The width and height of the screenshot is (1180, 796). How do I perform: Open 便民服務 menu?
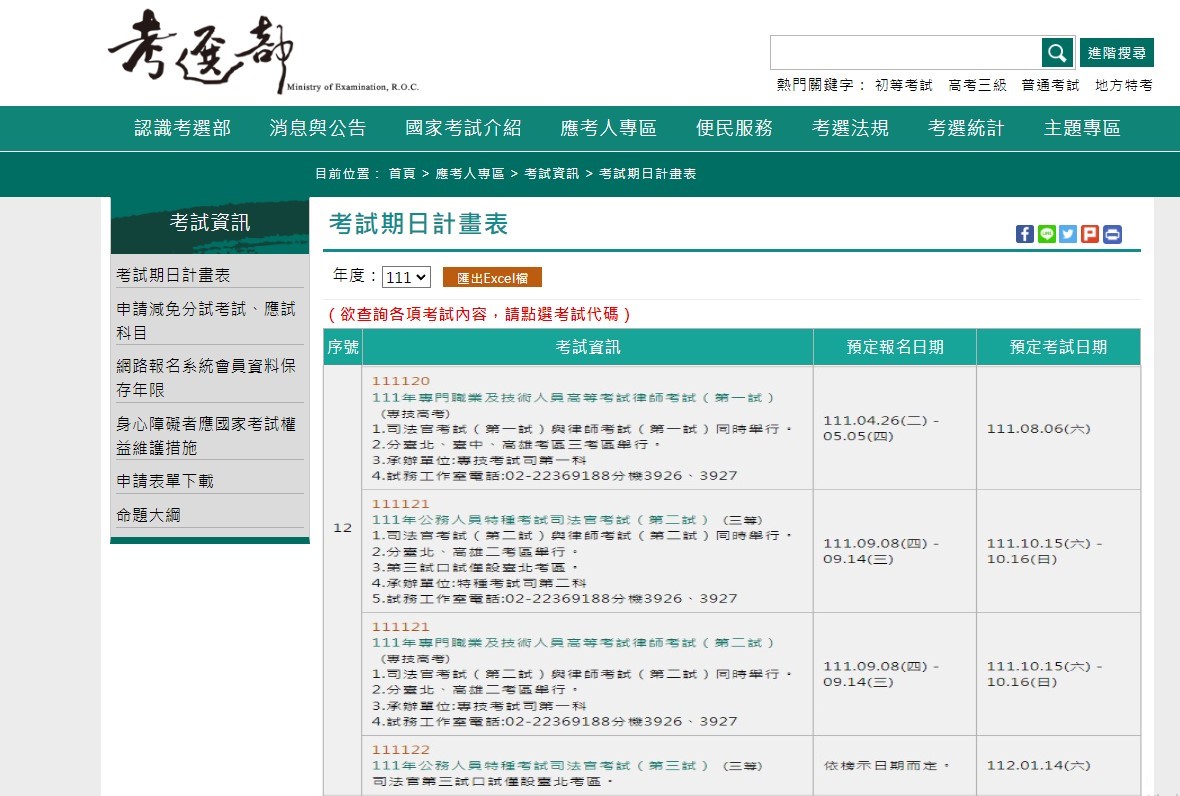click(x=734, y=129)
